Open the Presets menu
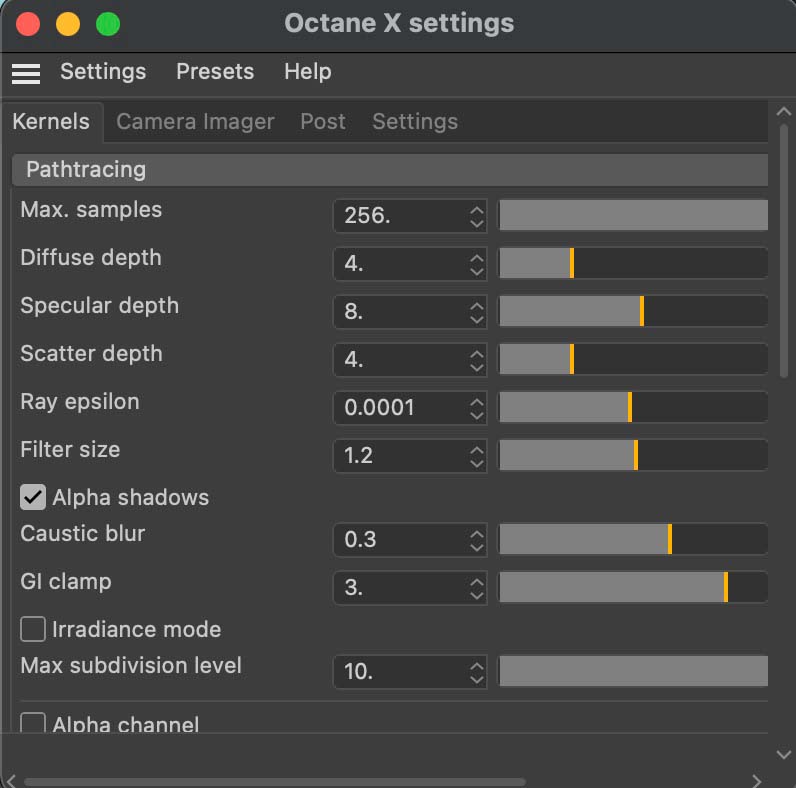 [215, 72]
